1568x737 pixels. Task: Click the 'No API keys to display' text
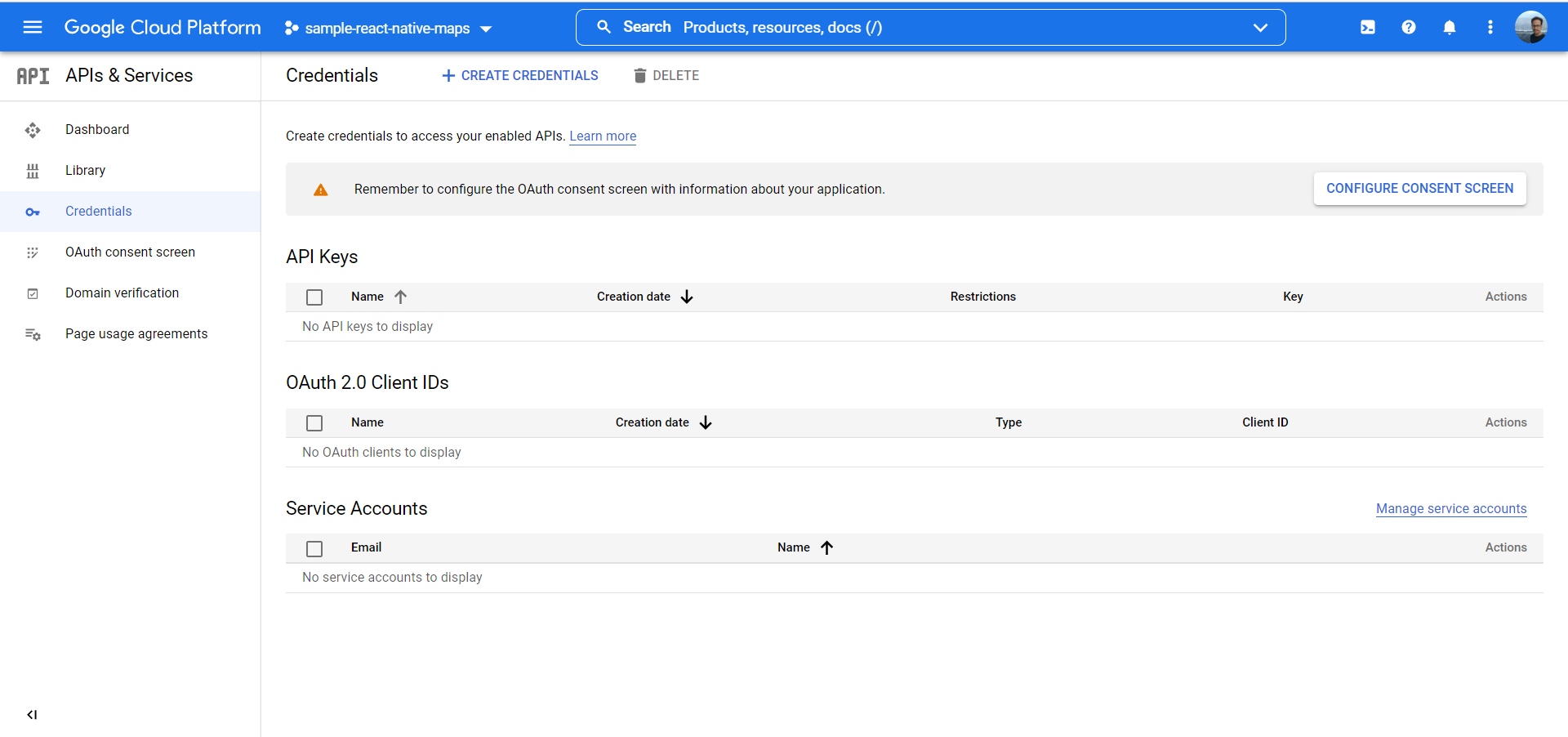click(x=367, y=326)
